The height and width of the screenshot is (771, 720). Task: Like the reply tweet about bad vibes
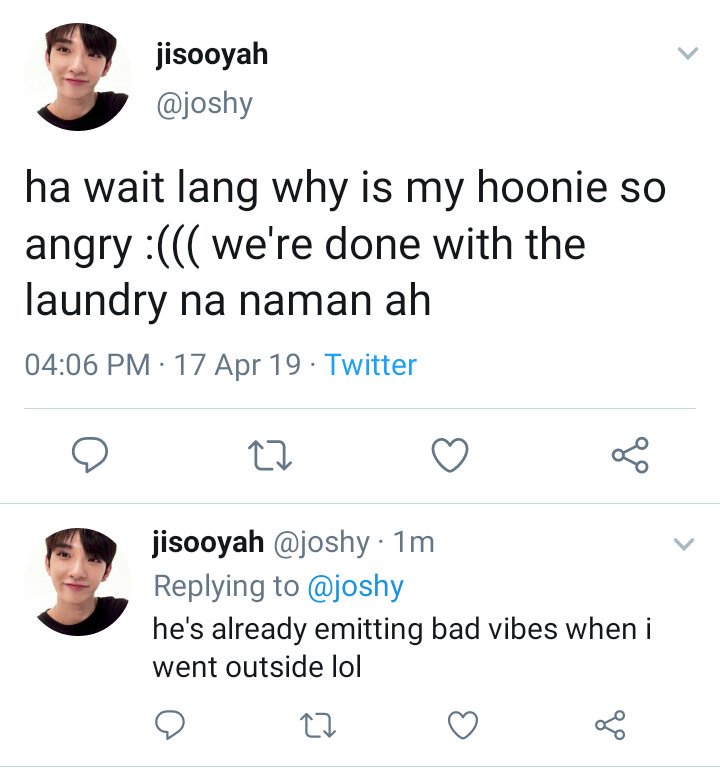click(463, 725)
